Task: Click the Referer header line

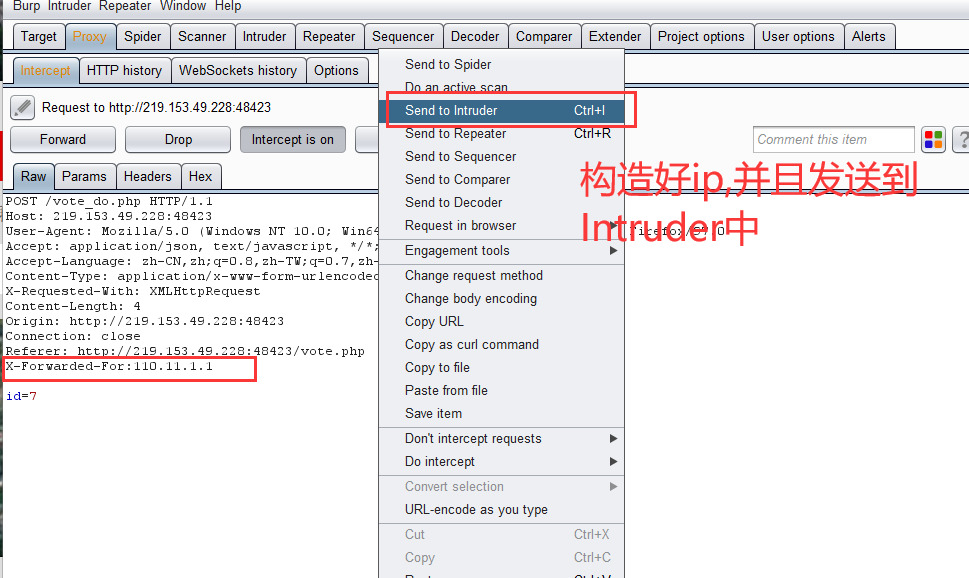Action: click(x=185, y=351)
